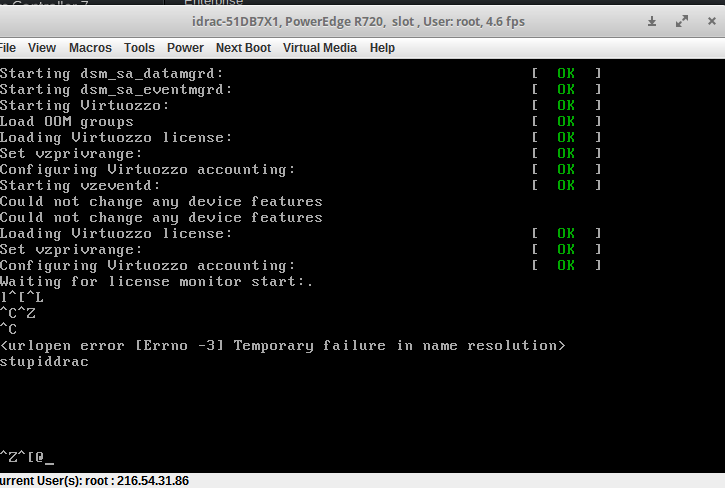Open the File menu

[8, 48]
